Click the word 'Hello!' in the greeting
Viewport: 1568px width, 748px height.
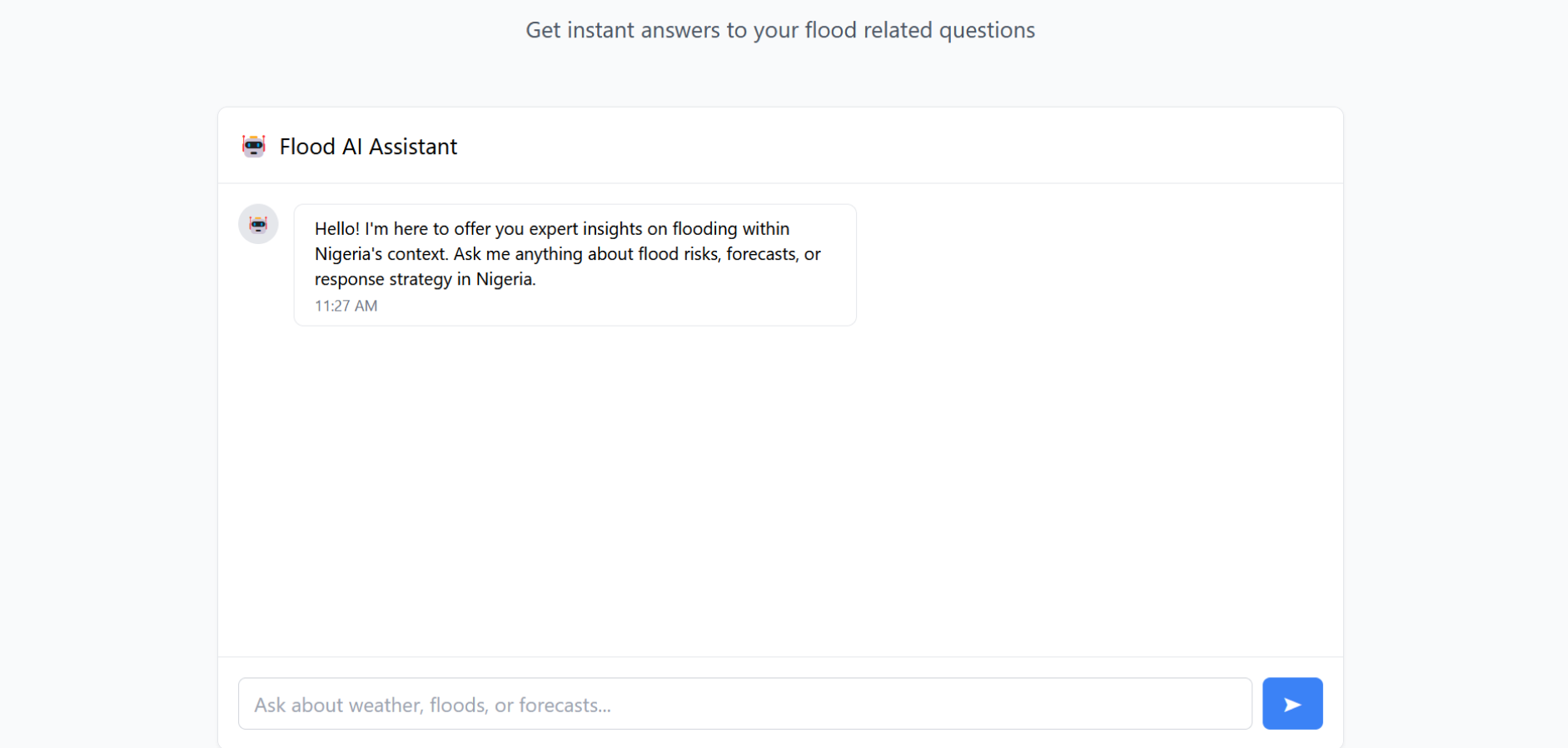click(x=336, y=229)
